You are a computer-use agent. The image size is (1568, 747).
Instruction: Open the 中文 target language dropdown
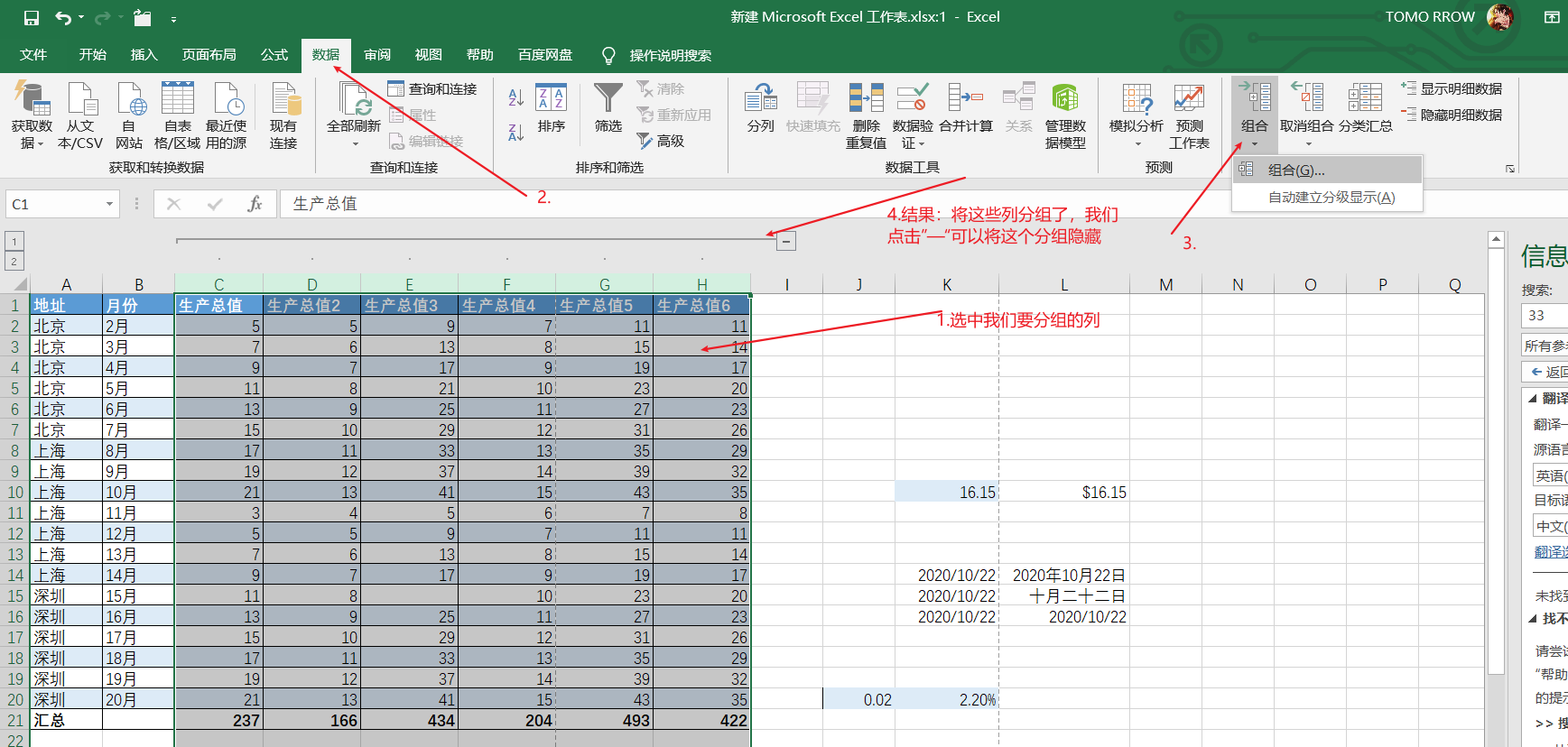click(x=1550, y=526)
